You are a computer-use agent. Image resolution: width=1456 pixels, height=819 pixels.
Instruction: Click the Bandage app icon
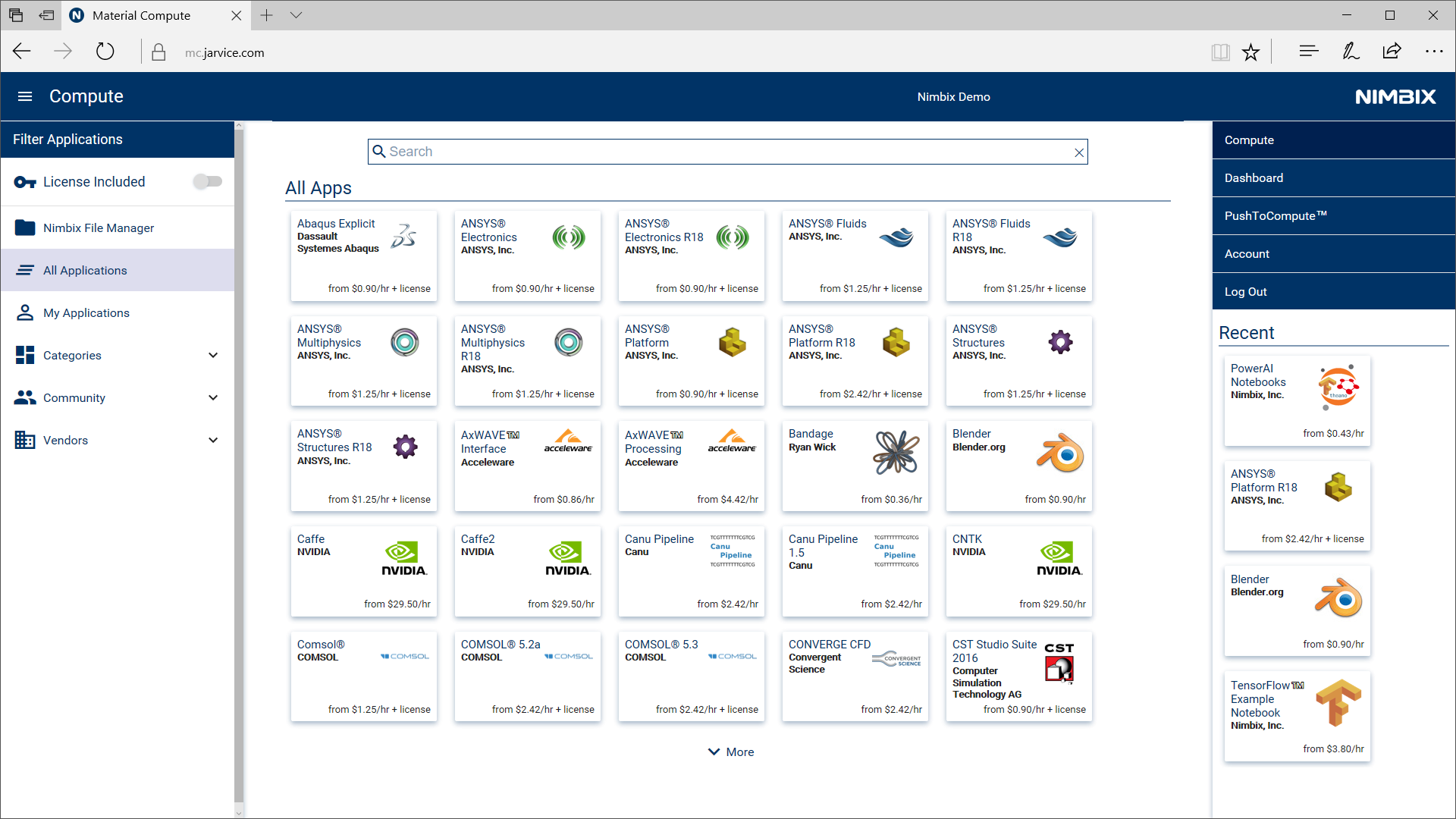(896, 453)
